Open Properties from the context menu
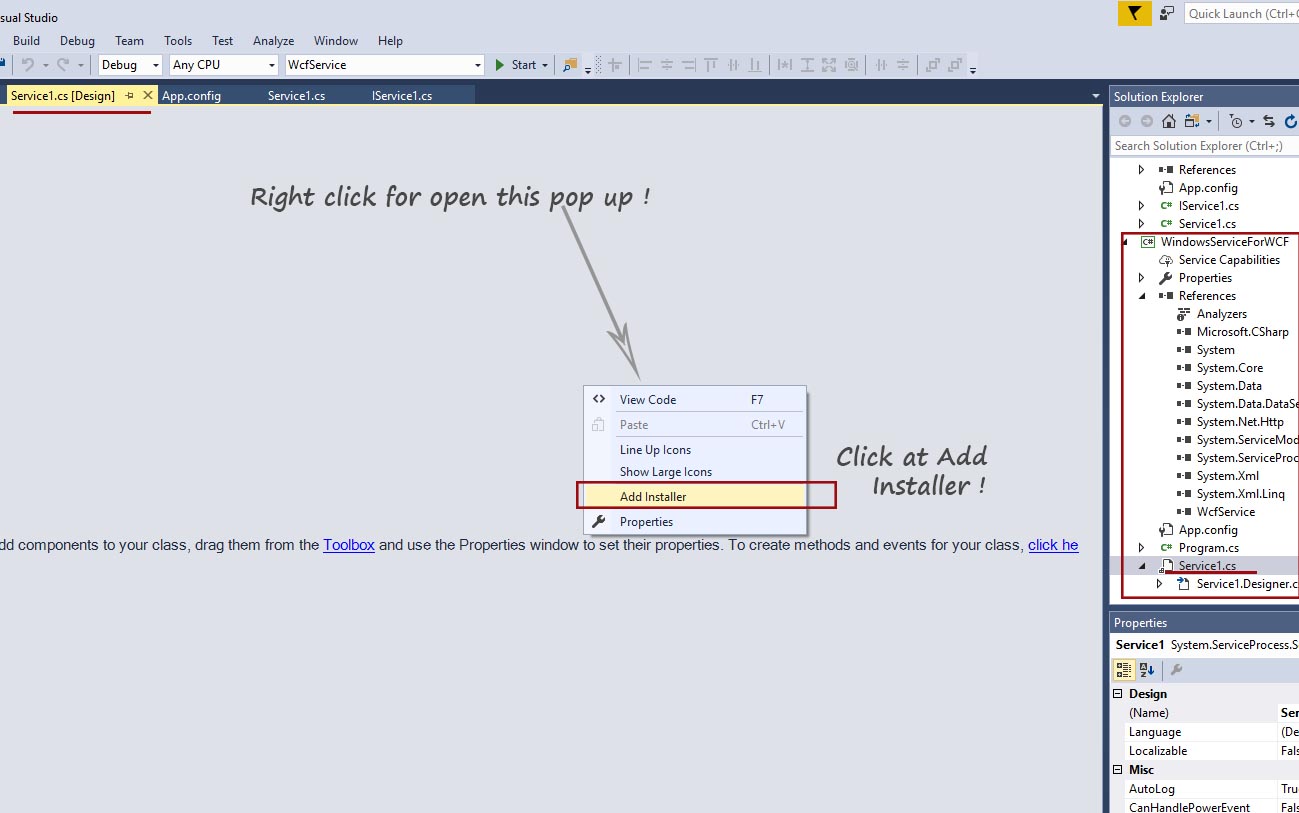1299x813 pixels. pyautogui.click(x=695, y=522)
